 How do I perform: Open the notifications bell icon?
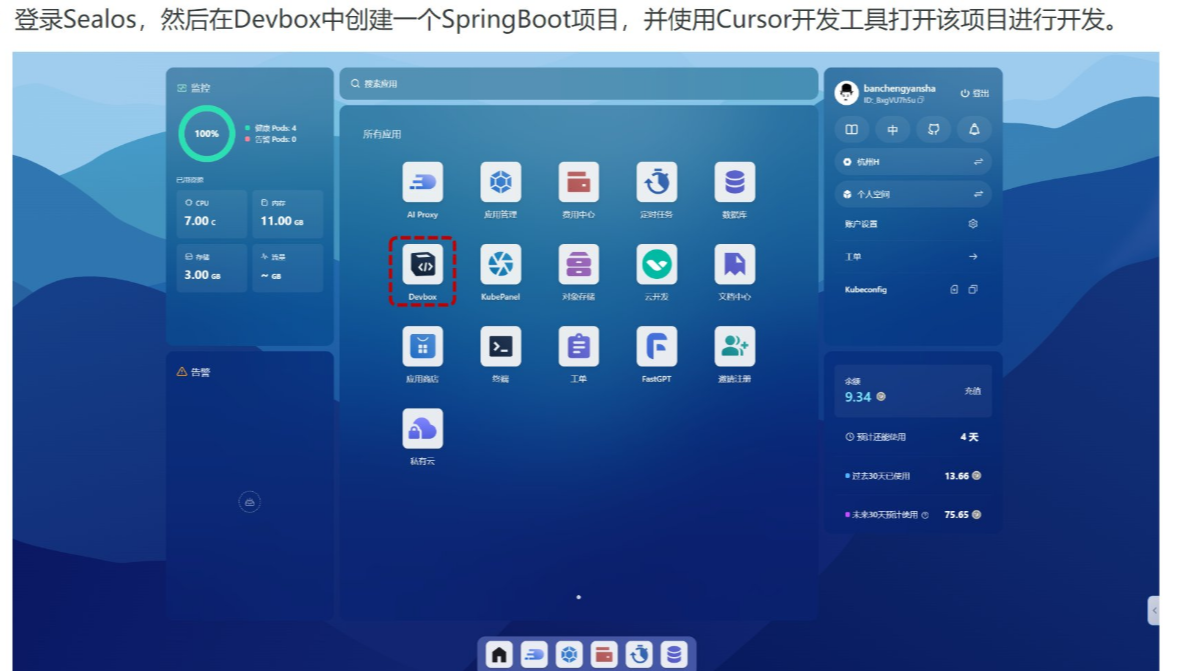coord(974,130)
